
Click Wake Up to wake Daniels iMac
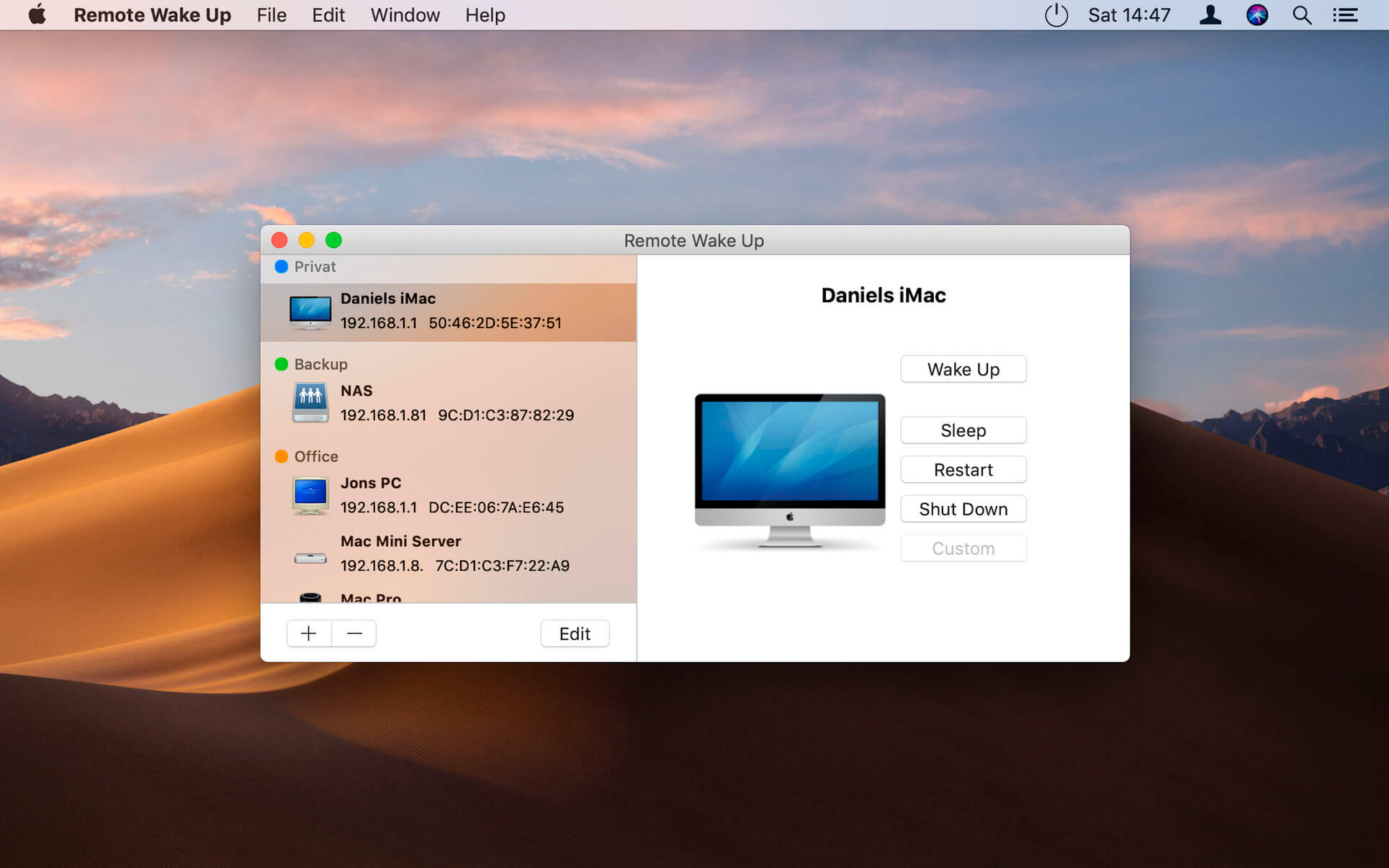[x=963, y=368]
